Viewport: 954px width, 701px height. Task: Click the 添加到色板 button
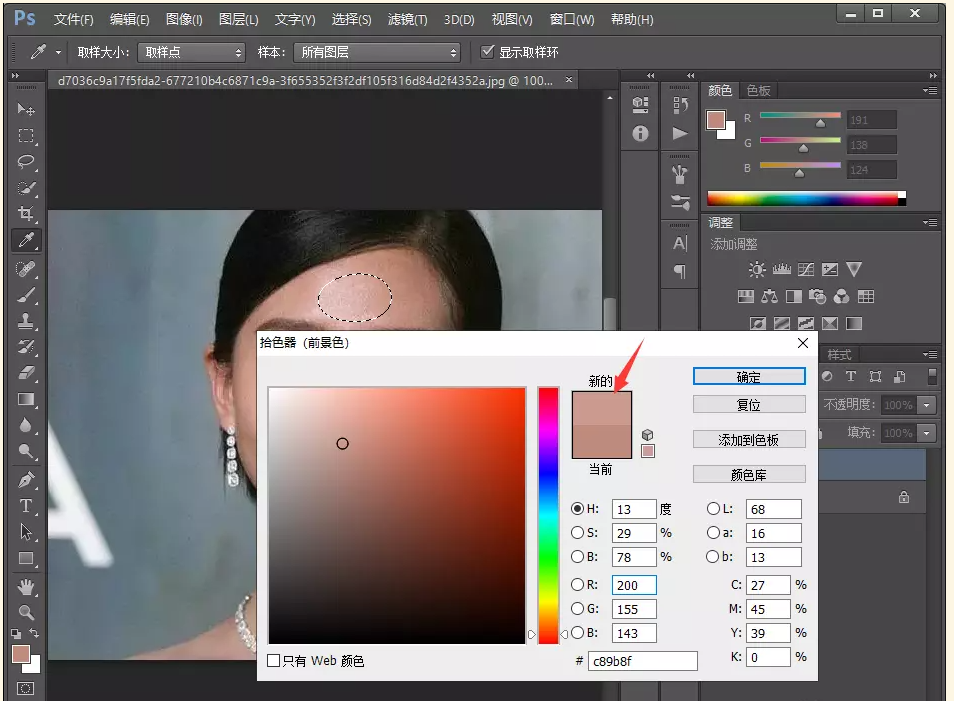click(749, 440)
